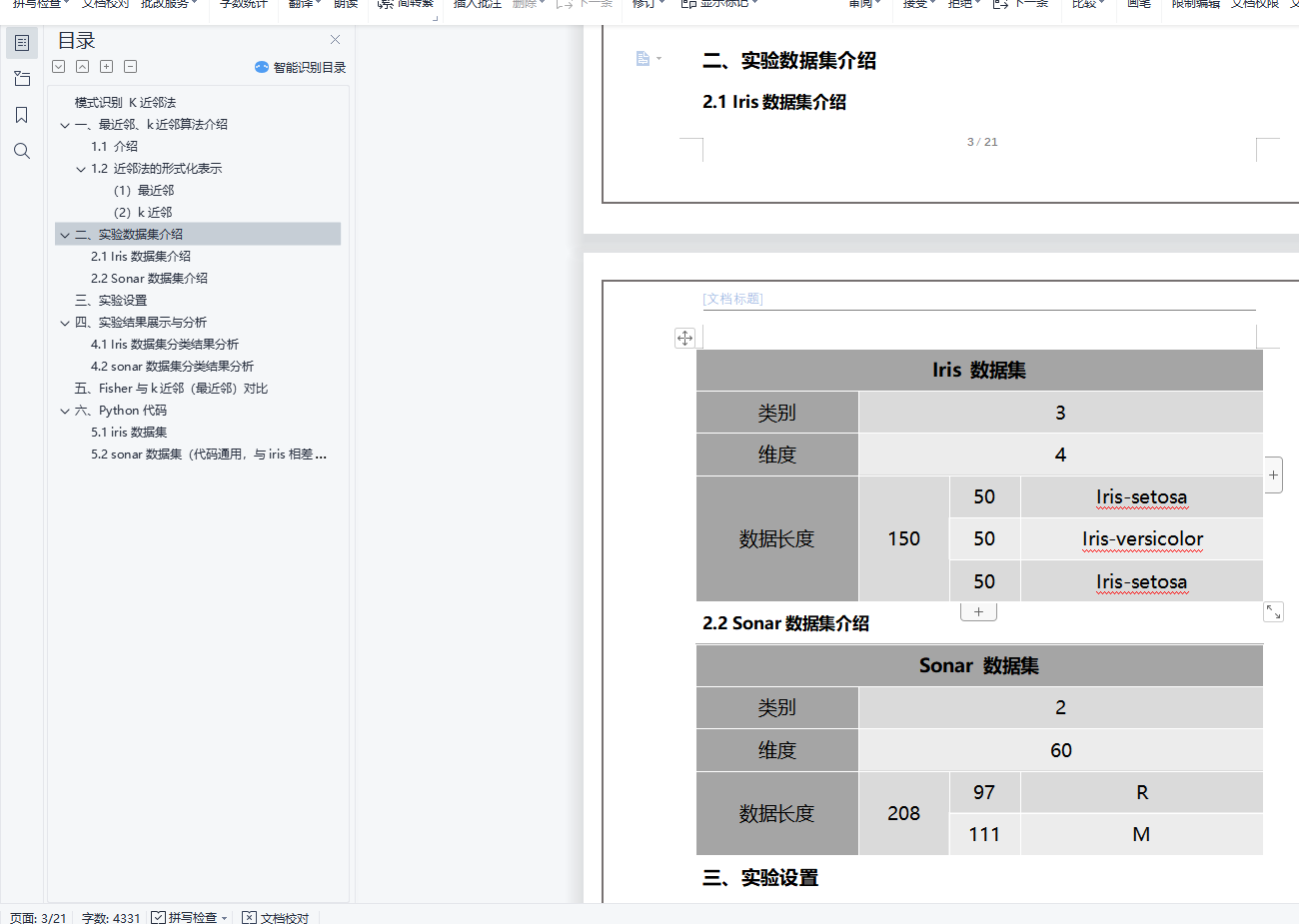1299x924 pixels.
Task: Click the 2.2 Sonar 数据集介绍 document heading
Action: [785, 623]
